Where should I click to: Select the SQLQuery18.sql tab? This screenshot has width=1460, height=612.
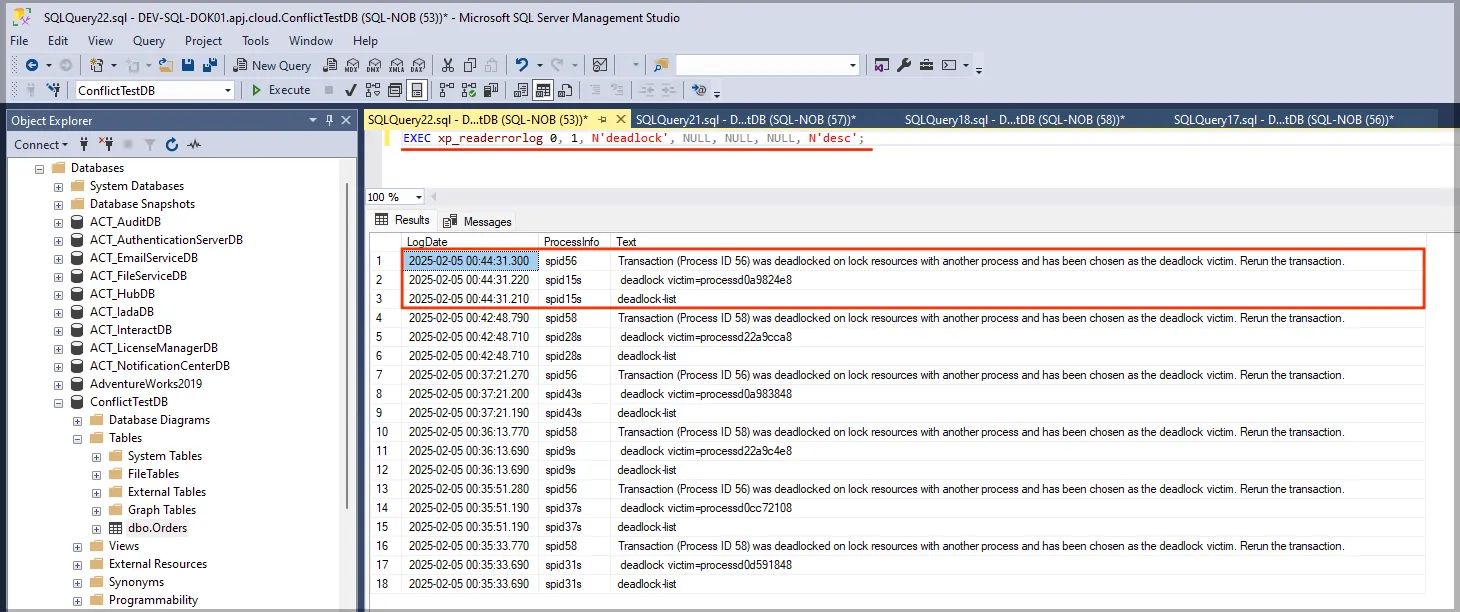click(x=1014, y=119)
